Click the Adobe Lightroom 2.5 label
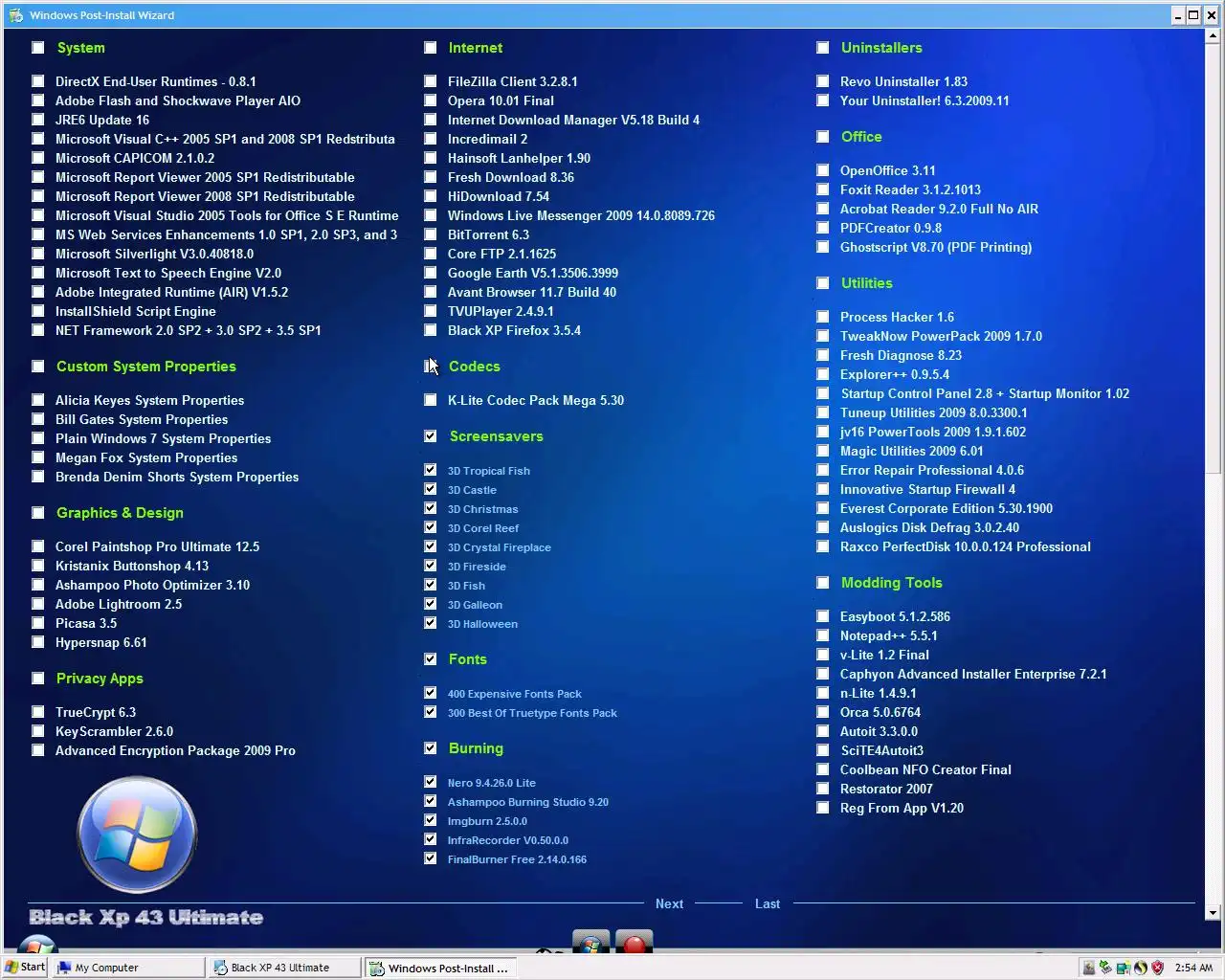 (x=119, y=604)
